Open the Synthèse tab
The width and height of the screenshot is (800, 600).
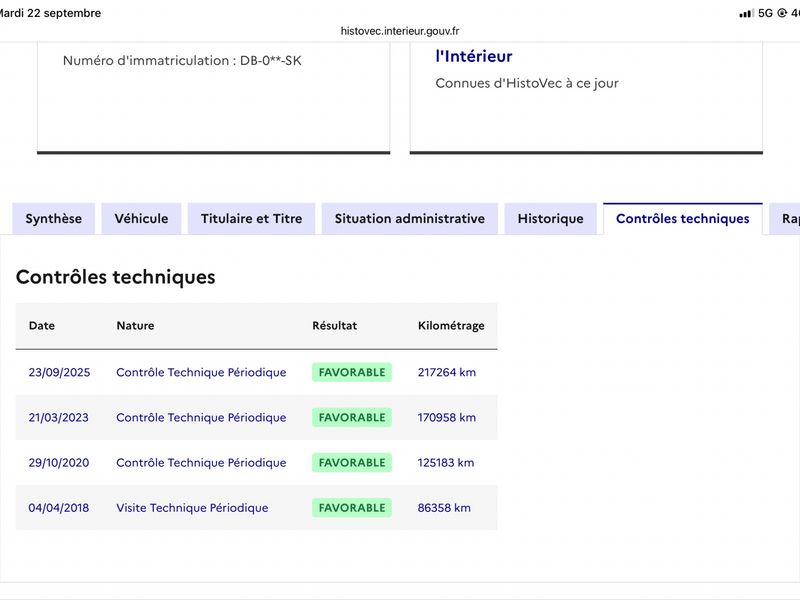pyautogui.click(x=54, y=218)
